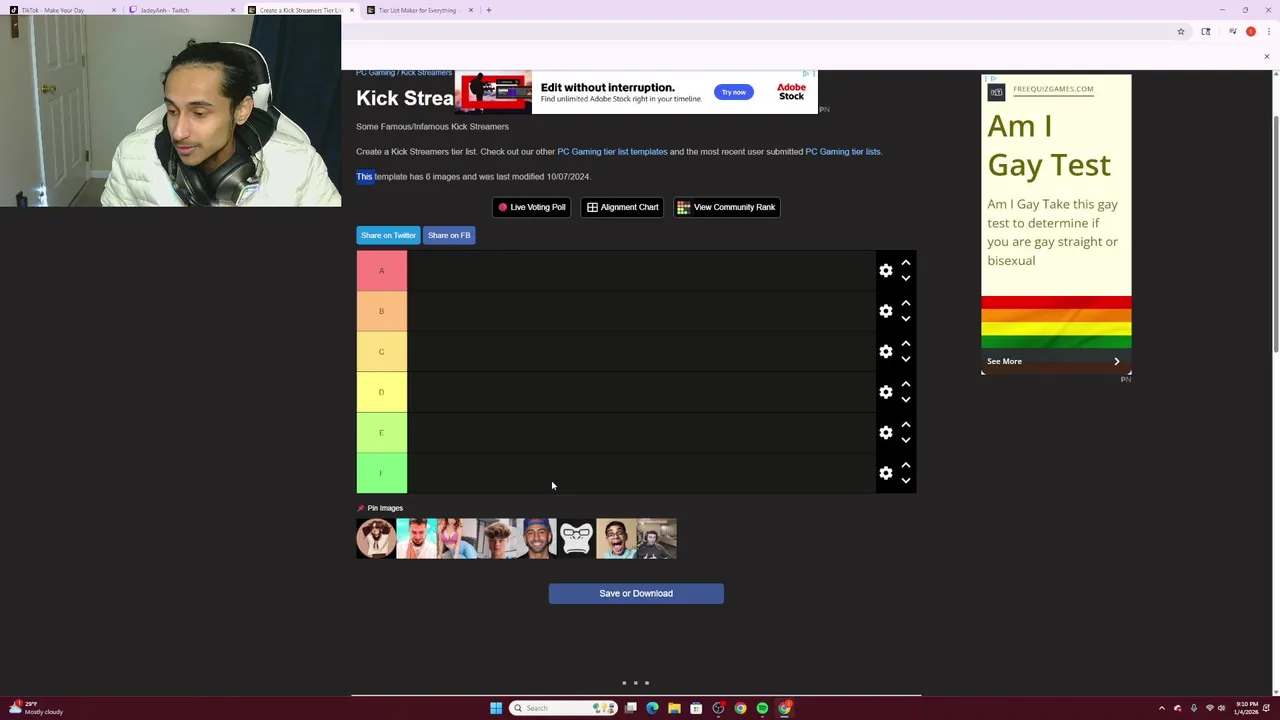Open Spotify from taskbar
This screenshot has width=1280, height=720.
coord(762,708)
